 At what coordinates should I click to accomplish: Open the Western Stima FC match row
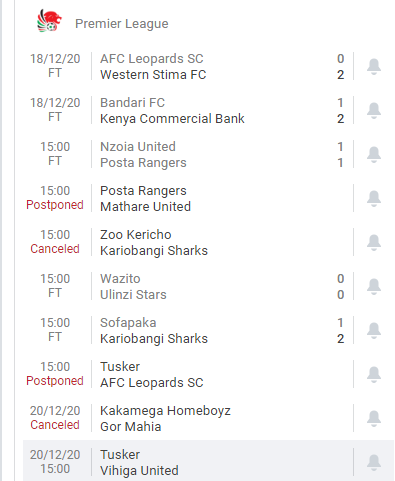(208, 66)
